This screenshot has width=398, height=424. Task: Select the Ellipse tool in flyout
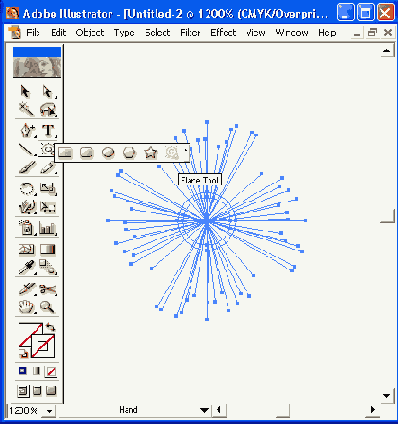tap(108, 153)
